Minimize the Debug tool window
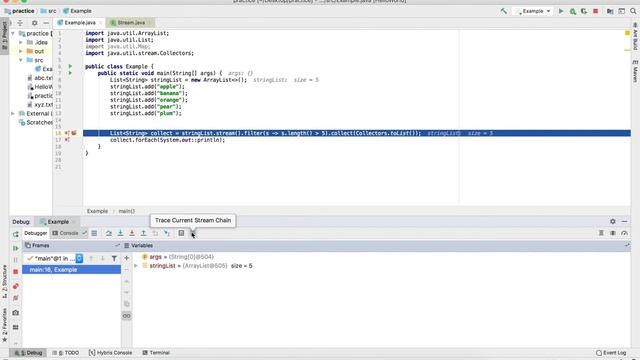 click(x=624, y=221)
